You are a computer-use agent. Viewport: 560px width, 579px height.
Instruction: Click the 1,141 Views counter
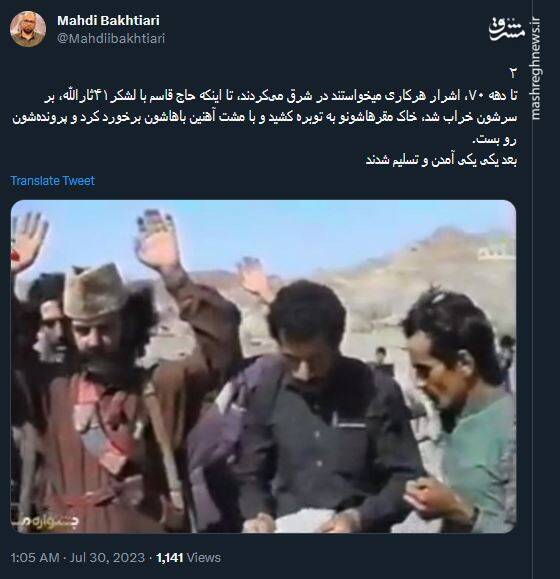pyautogui.click(x=188, y=558)
